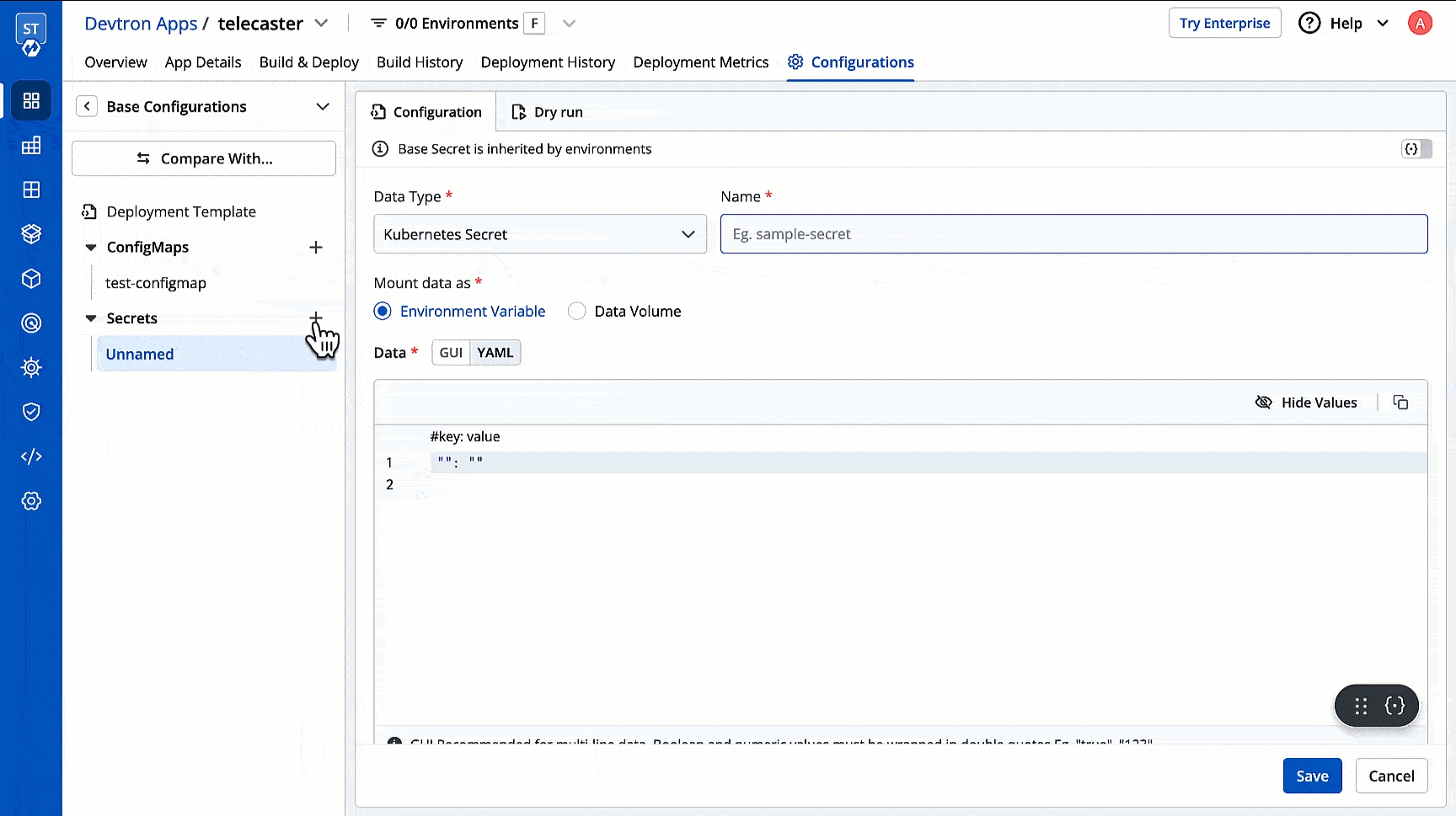This screenshot has height=816, width=1456.
Task: Click the info icon beside Base Secret message
Action: pos(381,149)
